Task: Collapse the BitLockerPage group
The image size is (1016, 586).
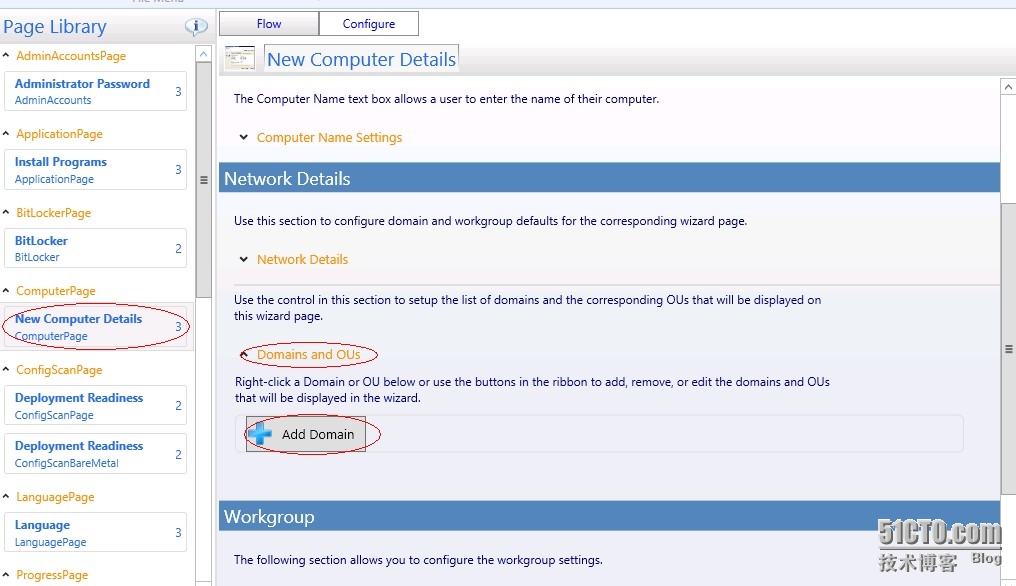Action: coord(6,212)
